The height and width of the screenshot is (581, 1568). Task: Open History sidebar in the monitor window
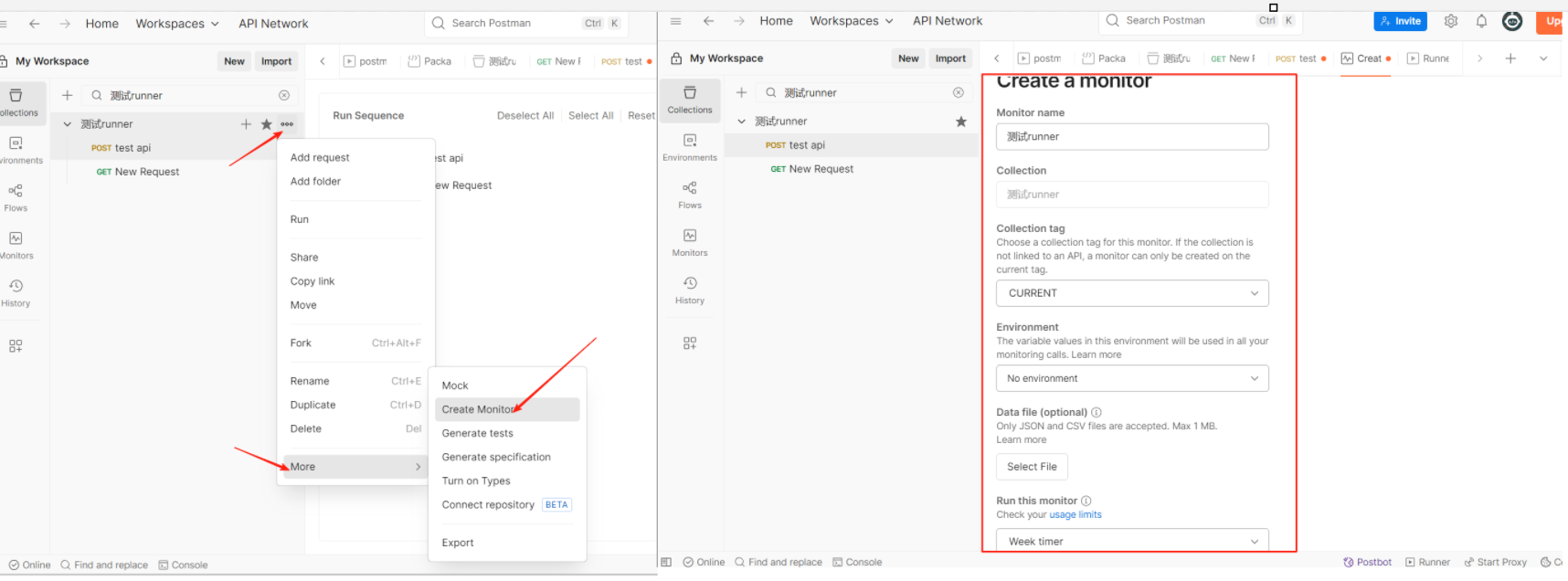[x=690, y=290]
